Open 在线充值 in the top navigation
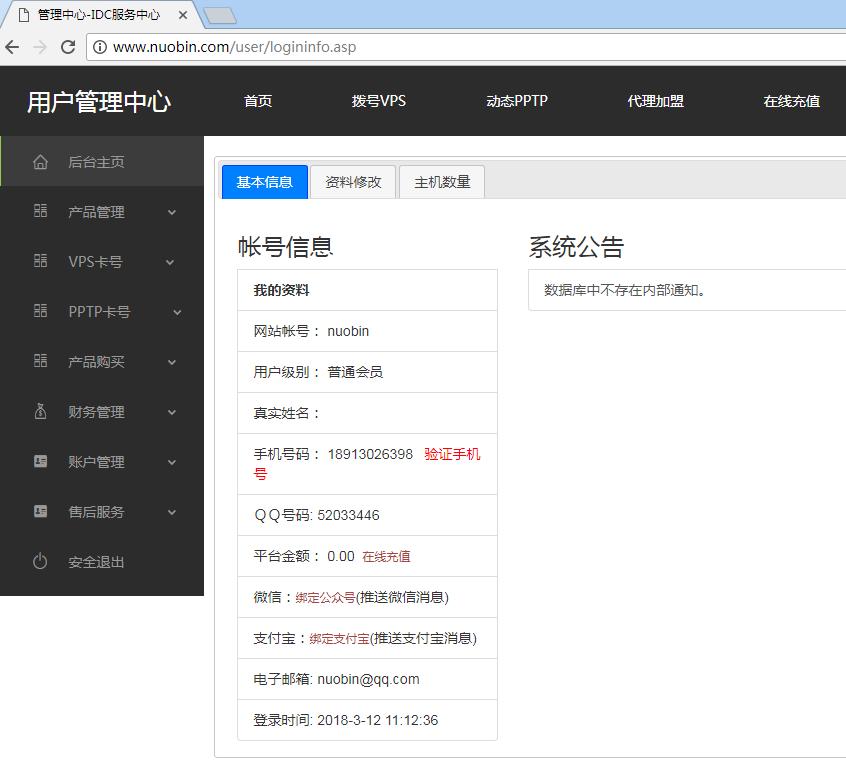 pos(792,101)
